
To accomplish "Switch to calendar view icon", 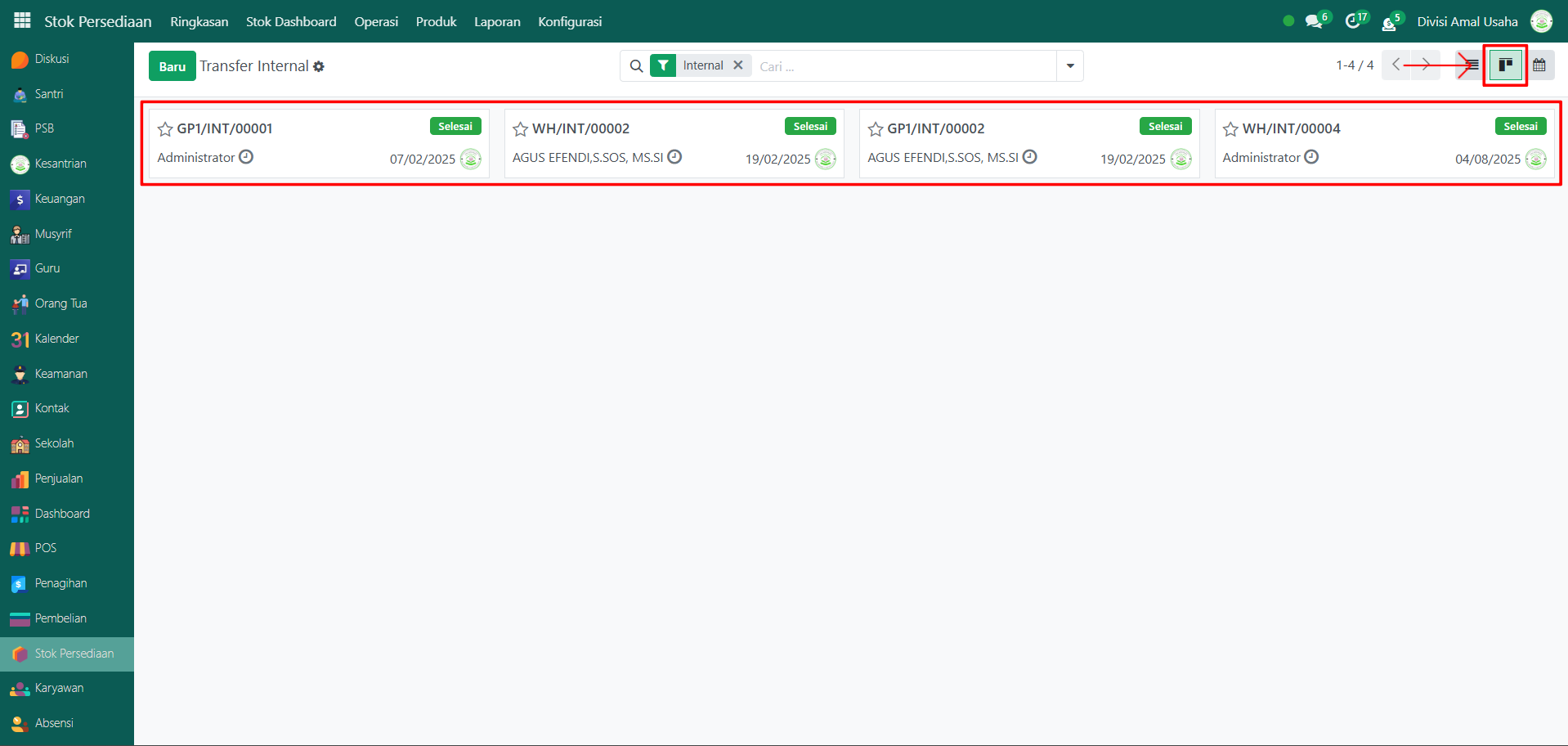I will pyautogui.click(x=1539, y=65).
